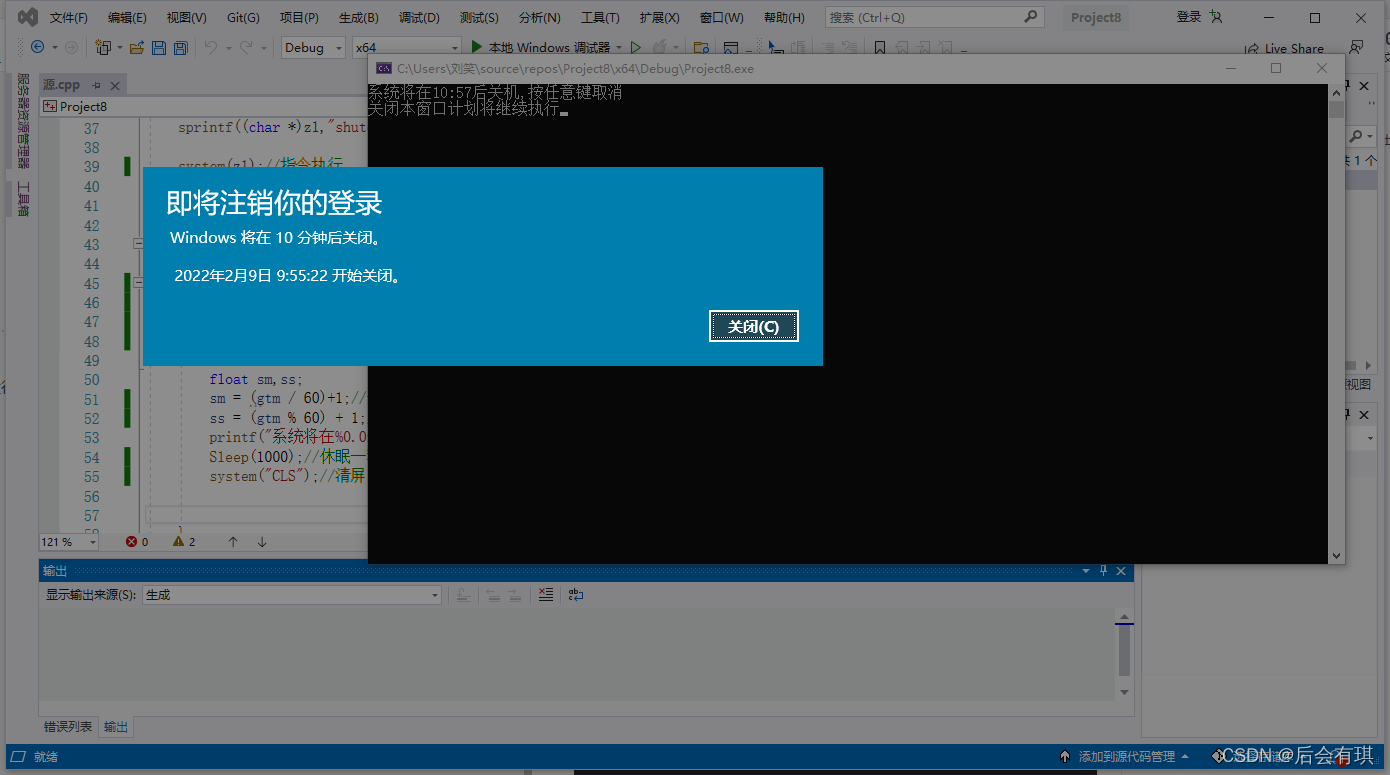The height and width of the screenshot is (775, 1390).
Task: Open the 文件(F) menu
Action: click(x=69, y=18)
